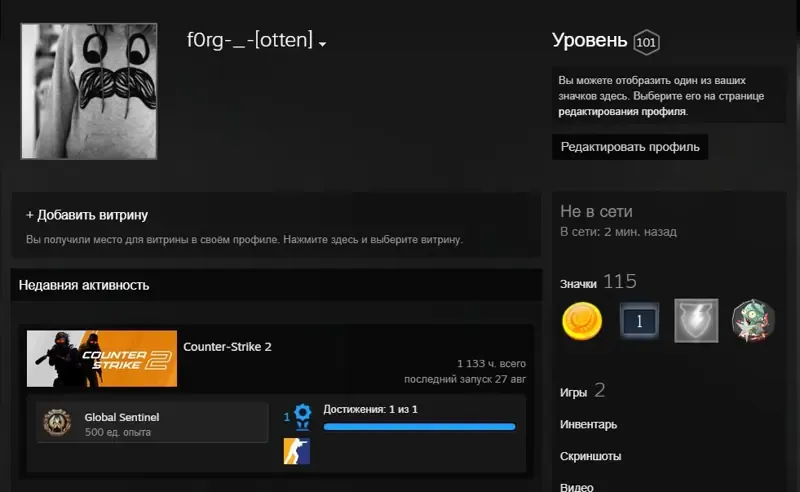The height and width of the screenshot is (492, 800).
Task: Click the Не в сети status
Action: point(596,211)
